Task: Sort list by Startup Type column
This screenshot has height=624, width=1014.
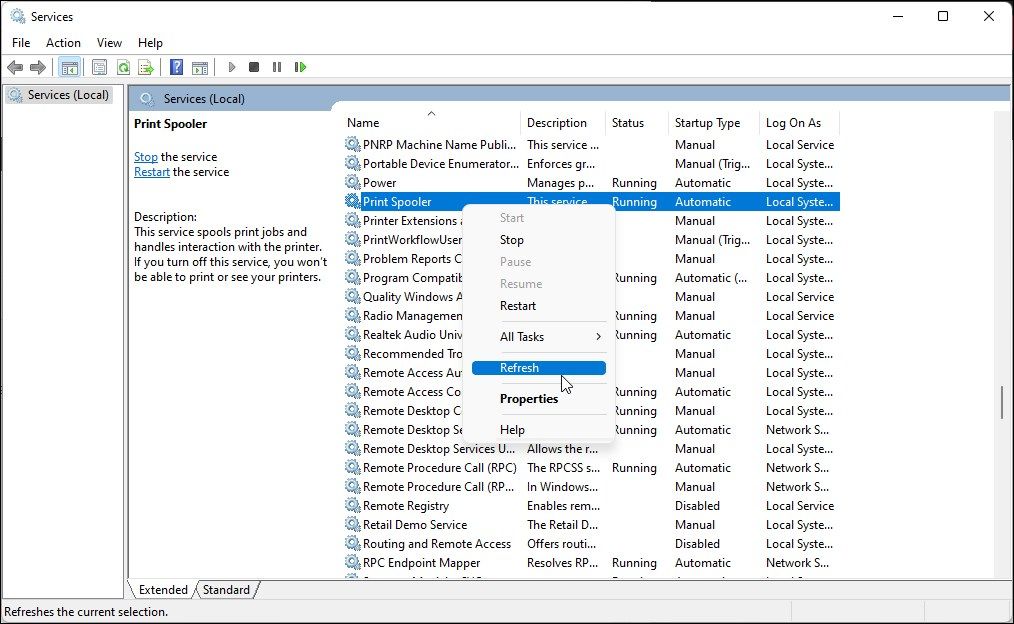Action: click(707, 123)
